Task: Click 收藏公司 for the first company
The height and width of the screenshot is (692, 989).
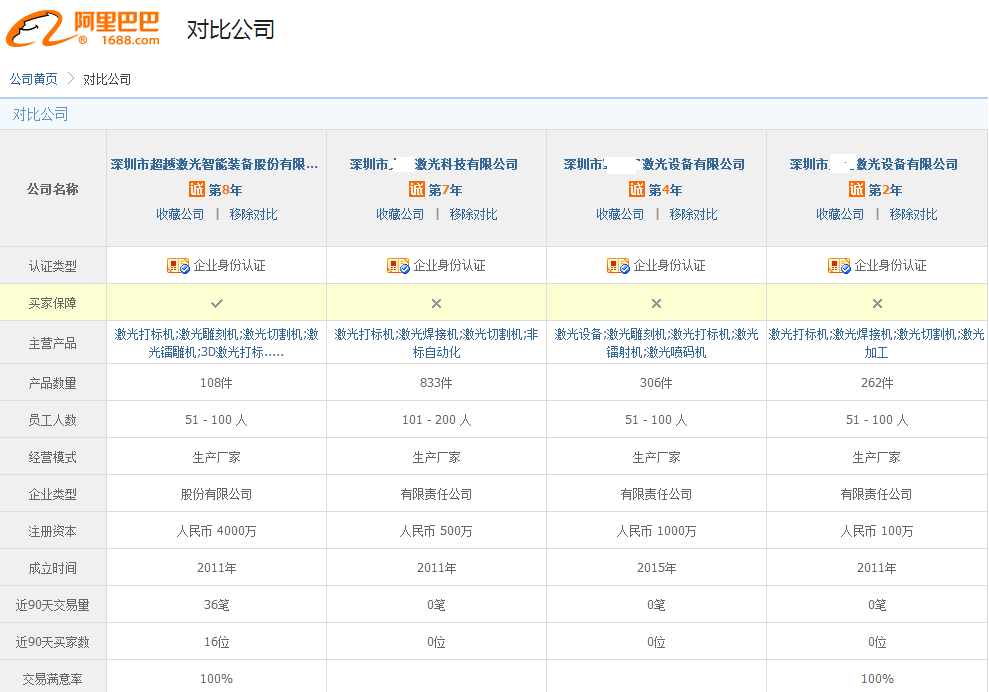Action: point(180,213)
